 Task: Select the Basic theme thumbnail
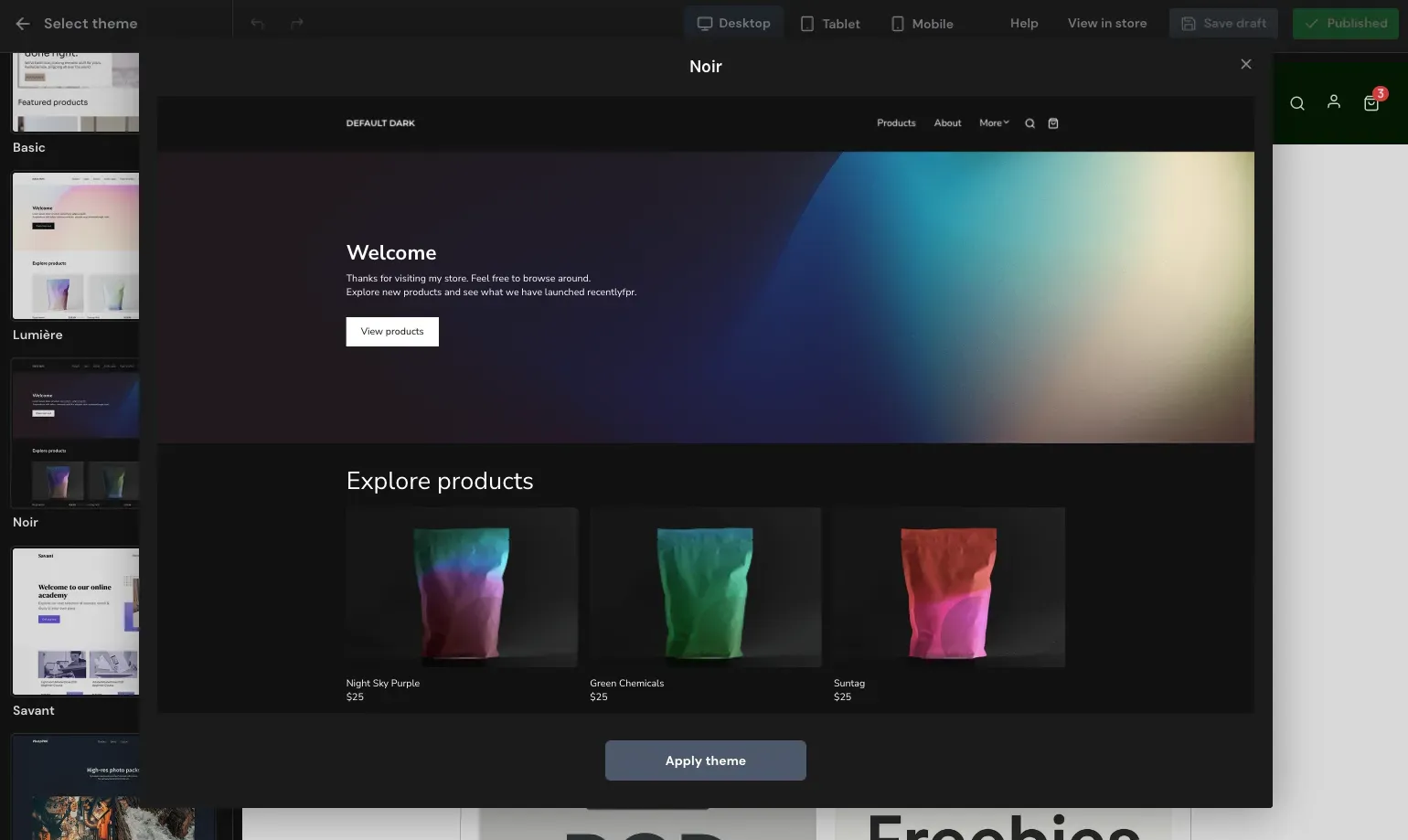click(x=76, y=91)
